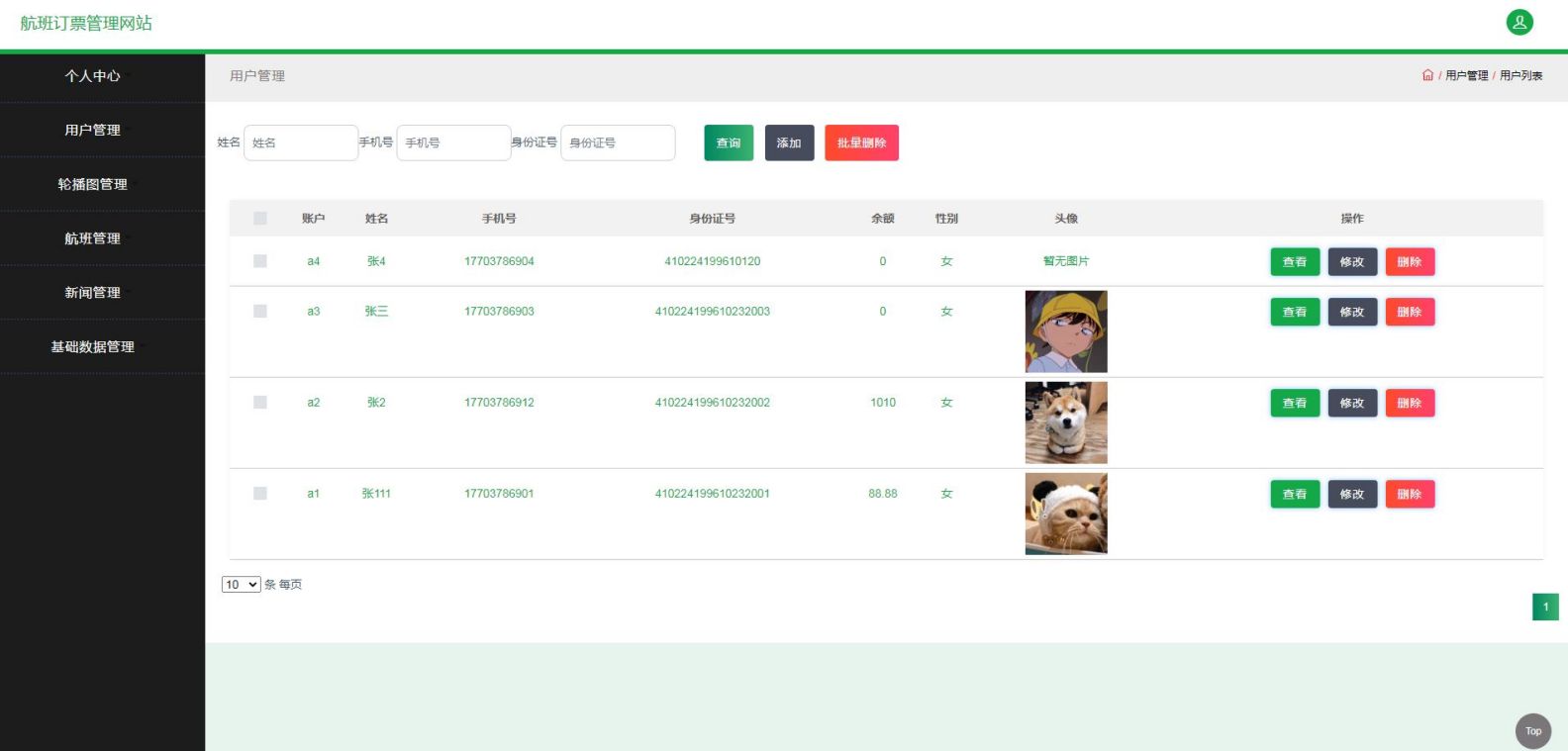Check the row checkbox for a4

tap(260, 261)
